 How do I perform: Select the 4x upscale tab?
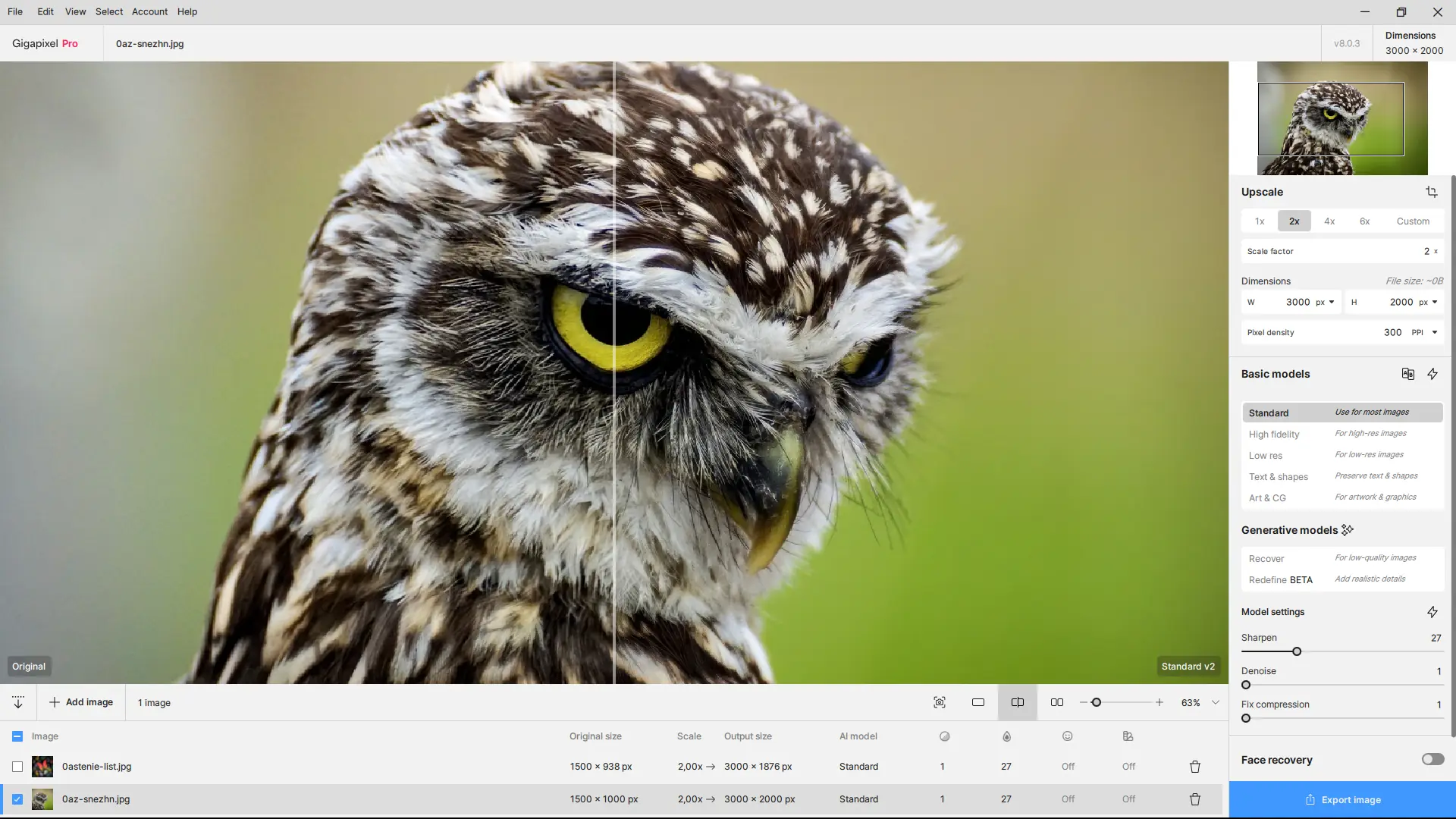(1329, 221)
